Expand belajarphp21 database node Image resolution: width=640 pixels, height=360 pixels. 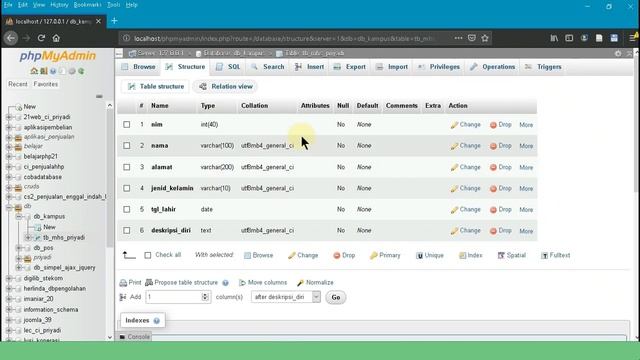pyautogui.click(x=9, y=156)
